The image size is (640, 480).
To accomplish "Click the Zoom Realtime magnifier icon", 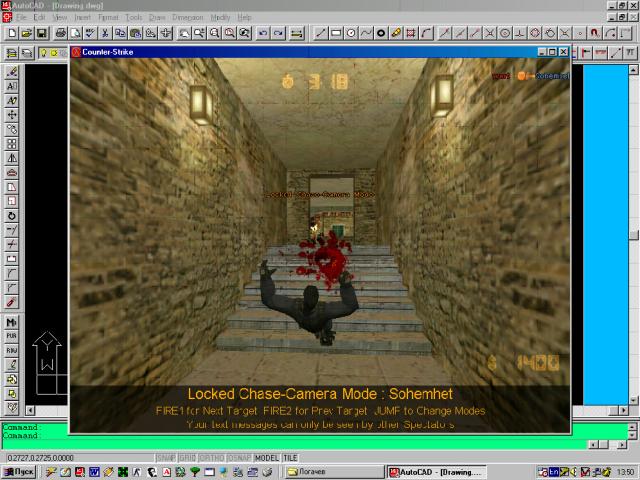I will [199, 33].
